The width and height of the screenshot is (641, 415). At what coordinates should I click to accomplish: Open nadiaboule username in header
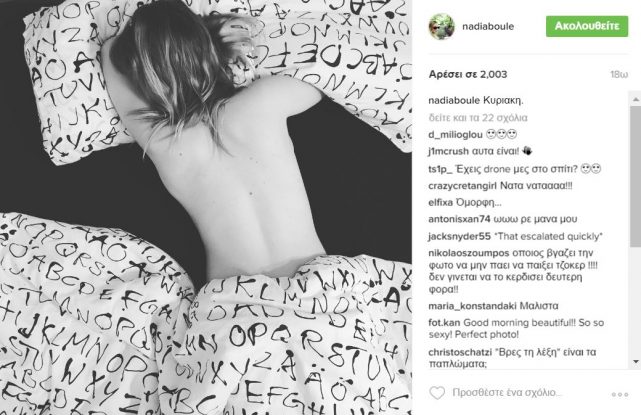(x=488, y=27)
